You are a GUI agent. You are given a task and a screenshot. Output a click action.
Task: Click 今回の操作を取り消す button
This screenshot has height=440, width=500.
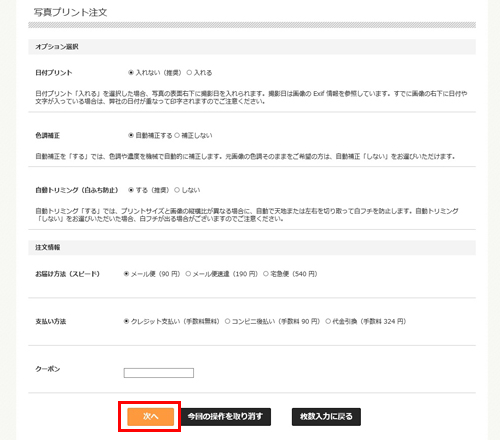(226, 417)
